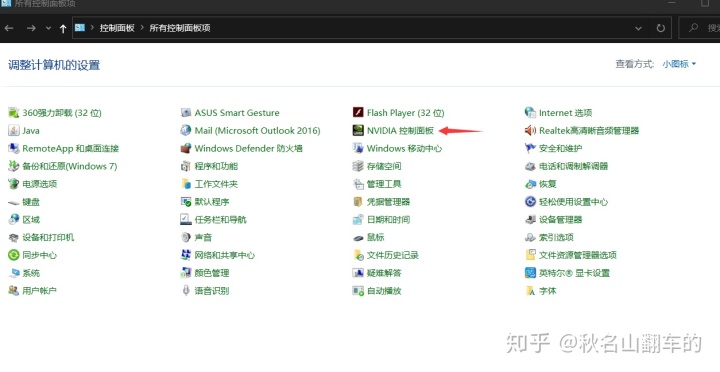Screen dimensions: 720x372
Task: Open the 日期和时间 icon
Action: click(358, 220)
